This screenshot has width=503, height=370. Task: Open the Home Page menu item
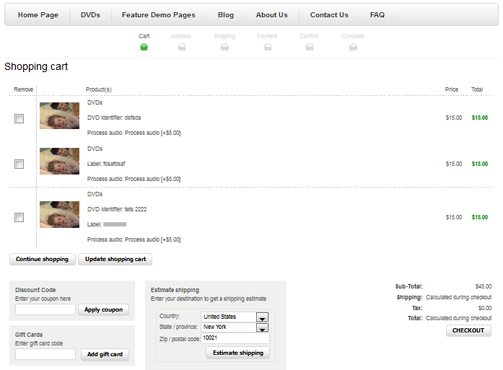pyautogui.click(x=38, y=15)
